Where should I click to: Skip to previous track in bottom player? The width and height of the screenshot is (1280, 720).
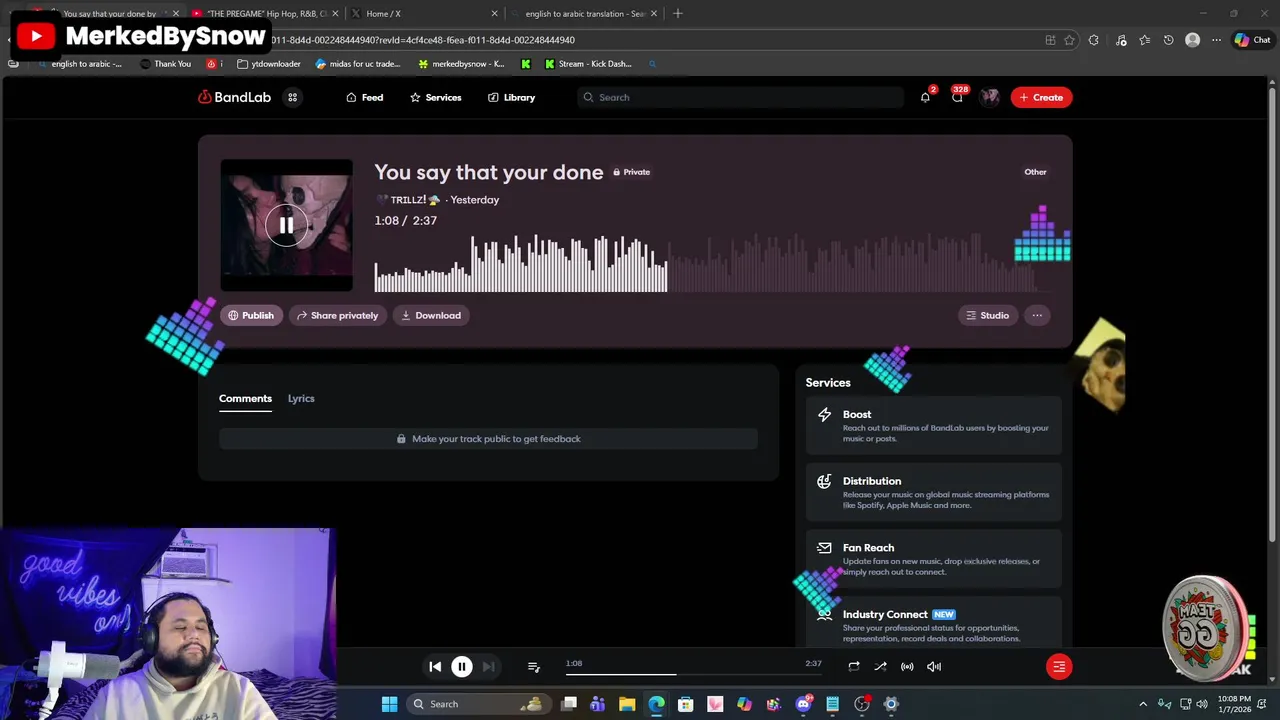point(435,666)
